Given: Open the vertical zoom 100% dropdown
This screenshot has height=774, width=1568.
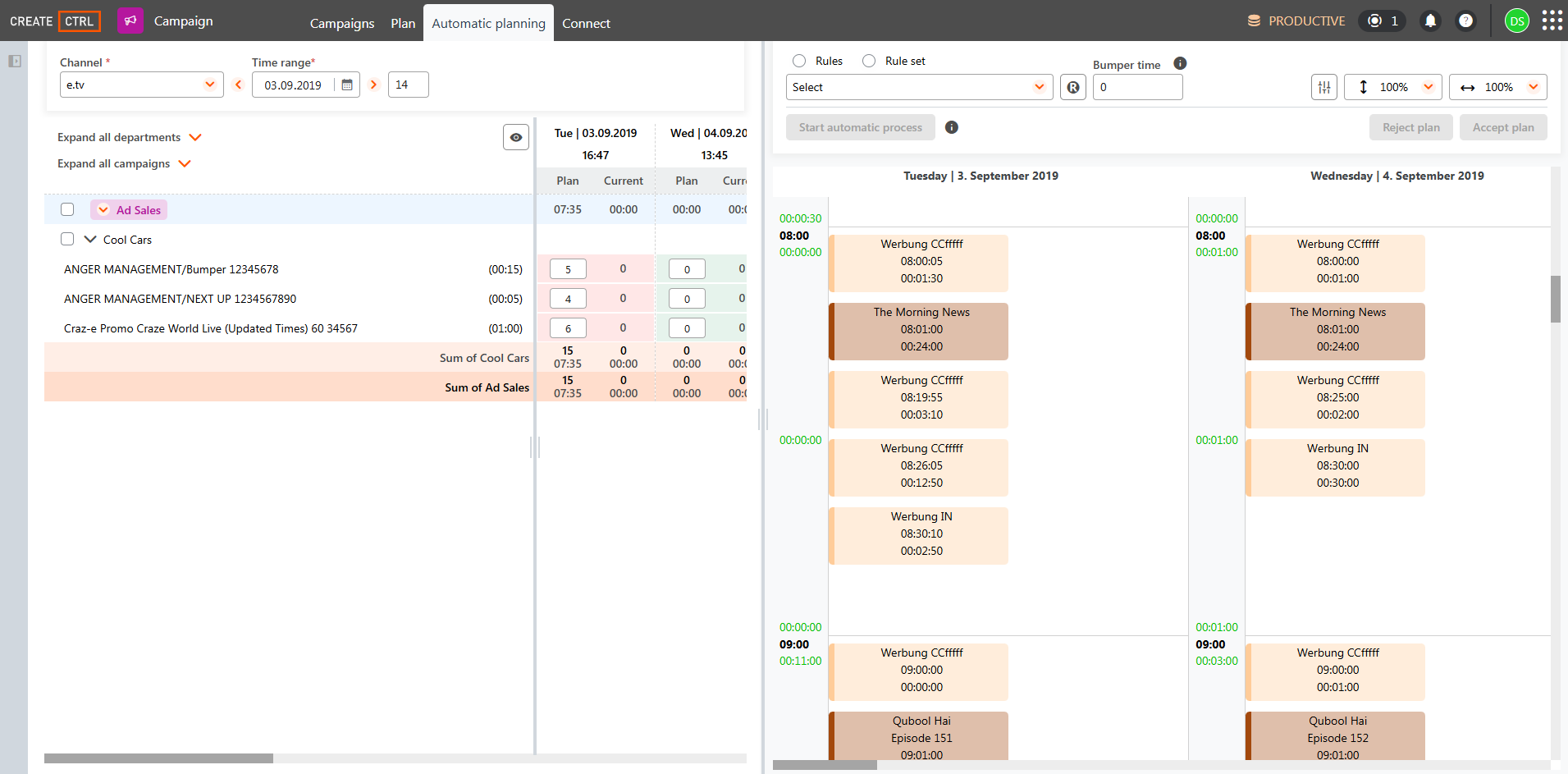Looking at the screenshot, I should click(1393, 87).
